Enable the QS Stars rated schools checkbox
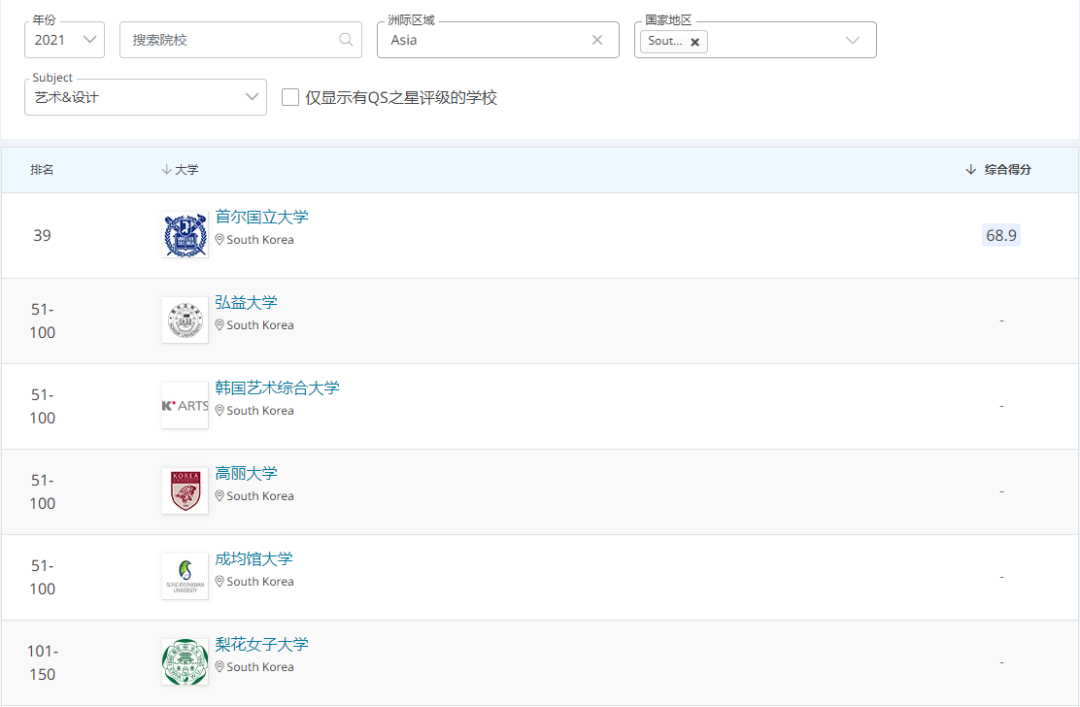1080x707 pixels. tap(290, 97)
